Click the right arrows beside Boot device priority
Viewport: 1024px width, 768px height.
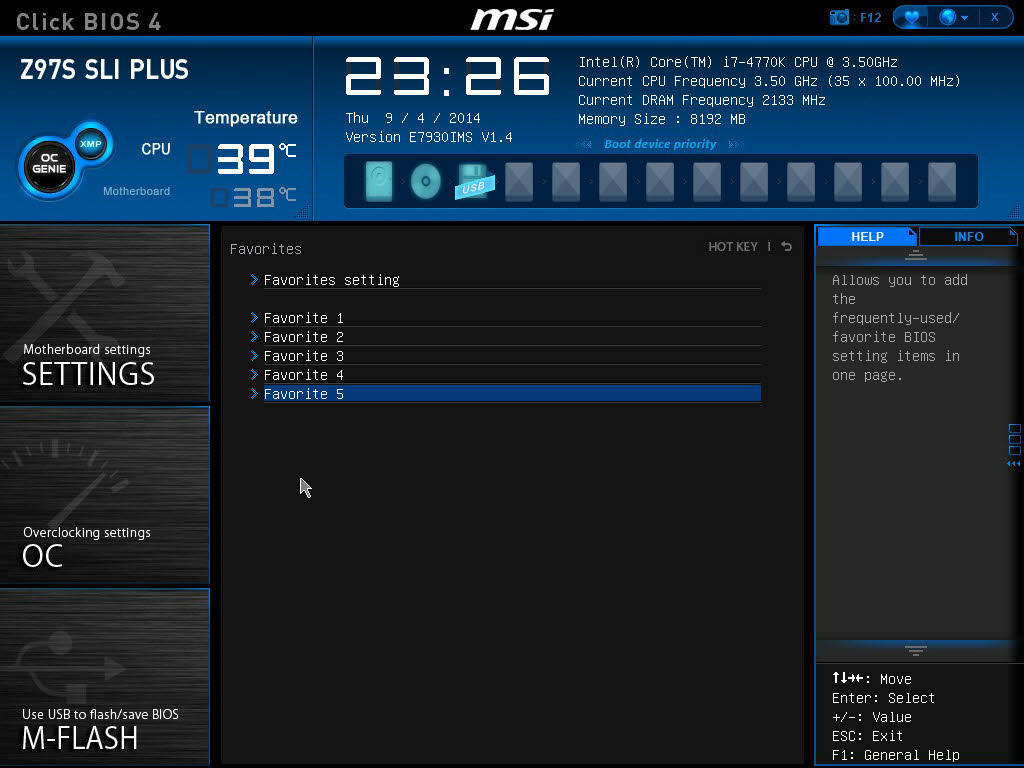[x=735, y=144]
